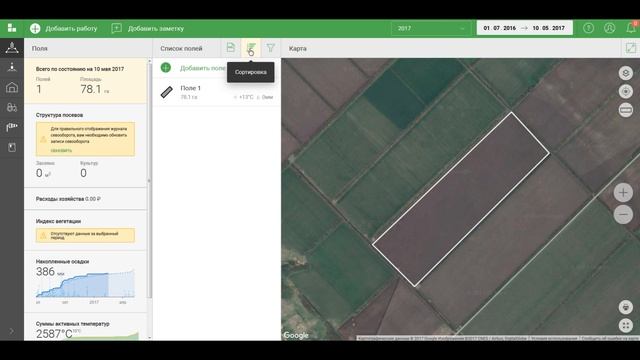
Task: Click the 78.1 area value in the summary
Action: [x=91, y=89]
